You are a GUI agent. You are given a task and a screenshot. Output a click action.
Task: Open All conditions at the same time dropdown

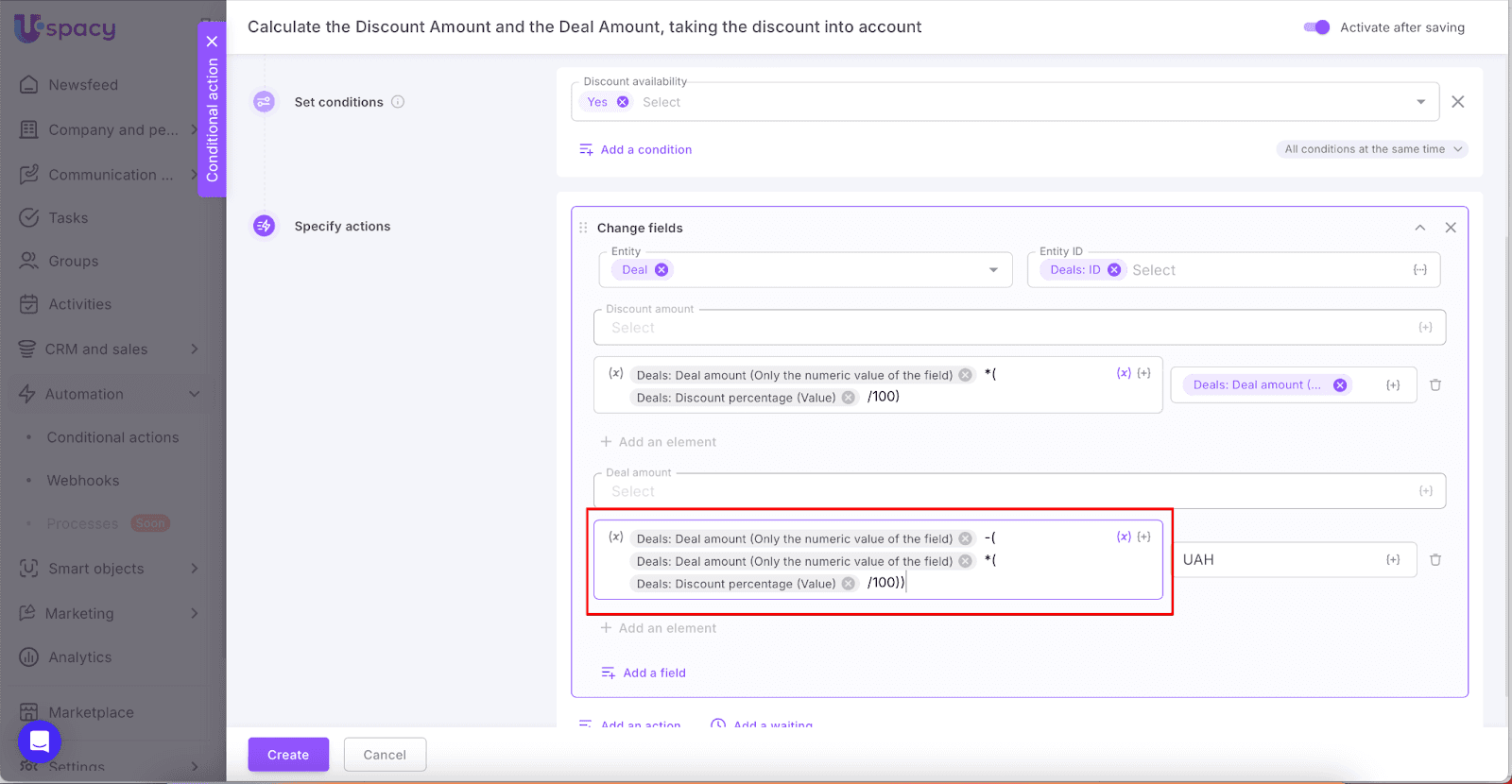click(1372, 149)
